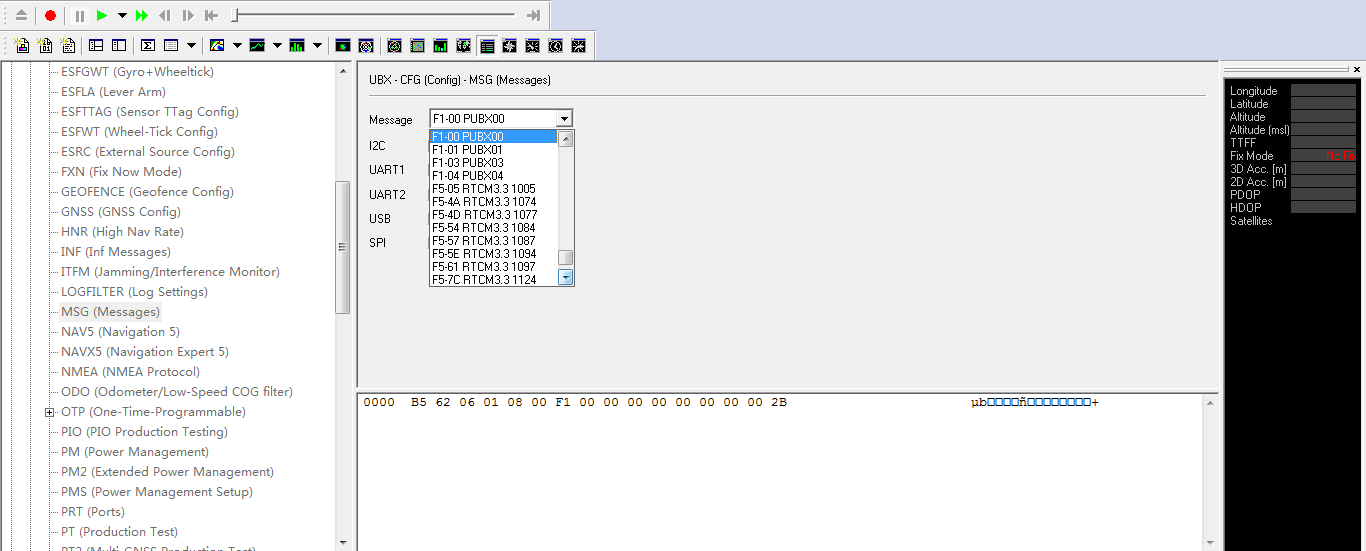Image resolution: width=1366 pixels, height=551 pixels.
Task: Open the camera view icon
Action: (x=343, y=45)
